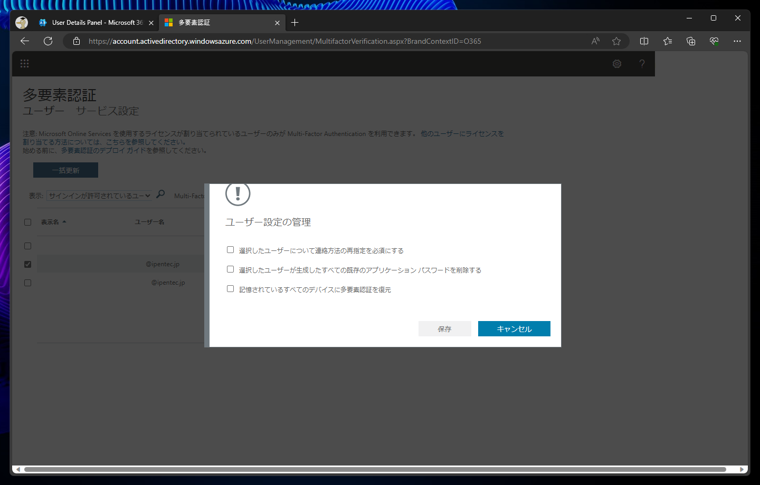Toggle the select-all checkbox in table header

click(28, 222)
